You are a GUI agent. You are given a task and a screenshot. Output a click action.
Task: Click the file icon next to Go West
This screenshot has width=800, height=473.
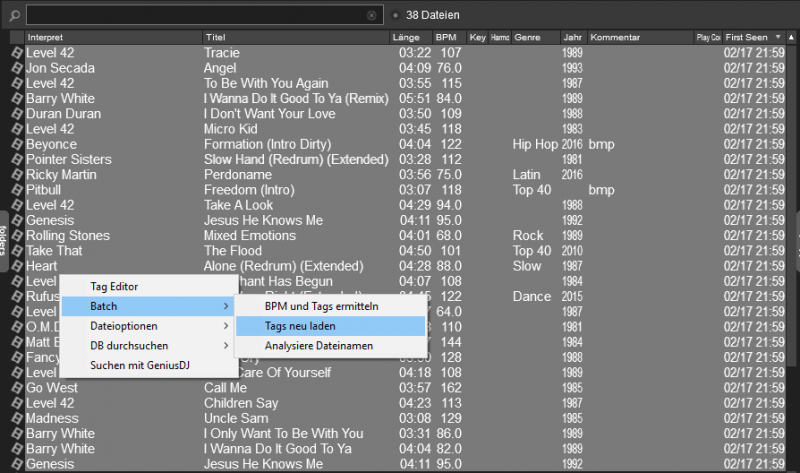[x=16, y=388]
